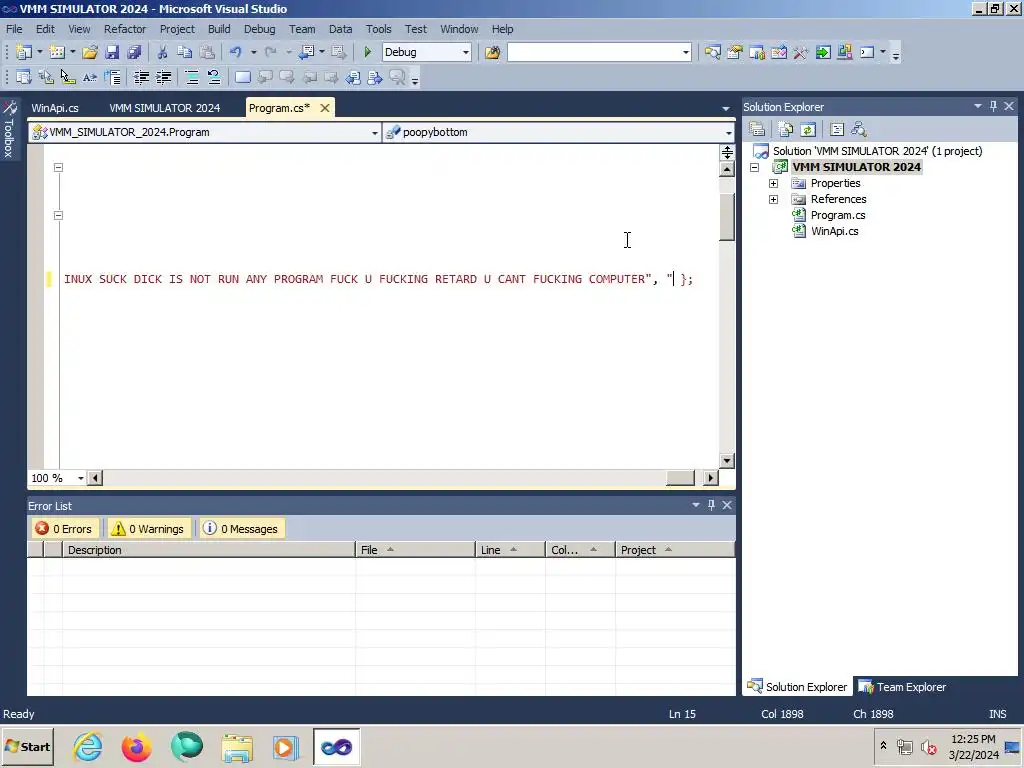The width and height of the screenshot is (1024, 768).
Task: Click the editor's horizontal scrollbar thumb
Action: [680, 478]
